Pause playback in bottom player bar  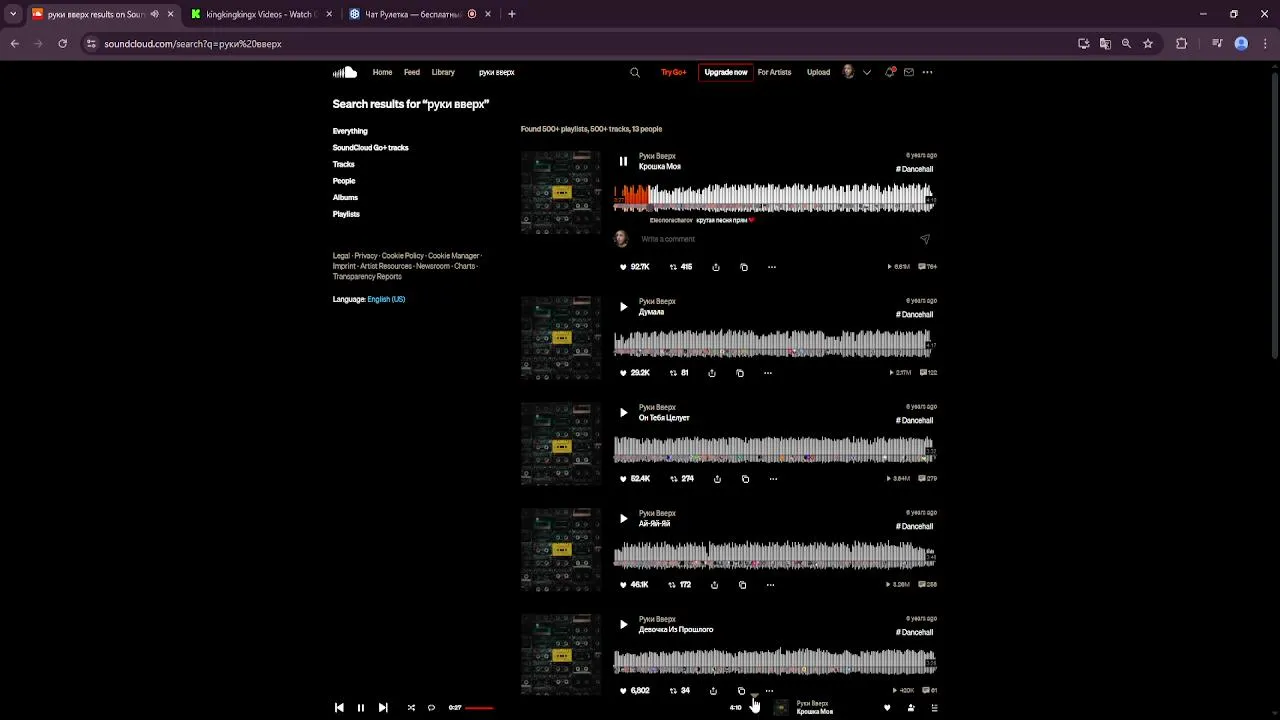(x=361, y=708)
